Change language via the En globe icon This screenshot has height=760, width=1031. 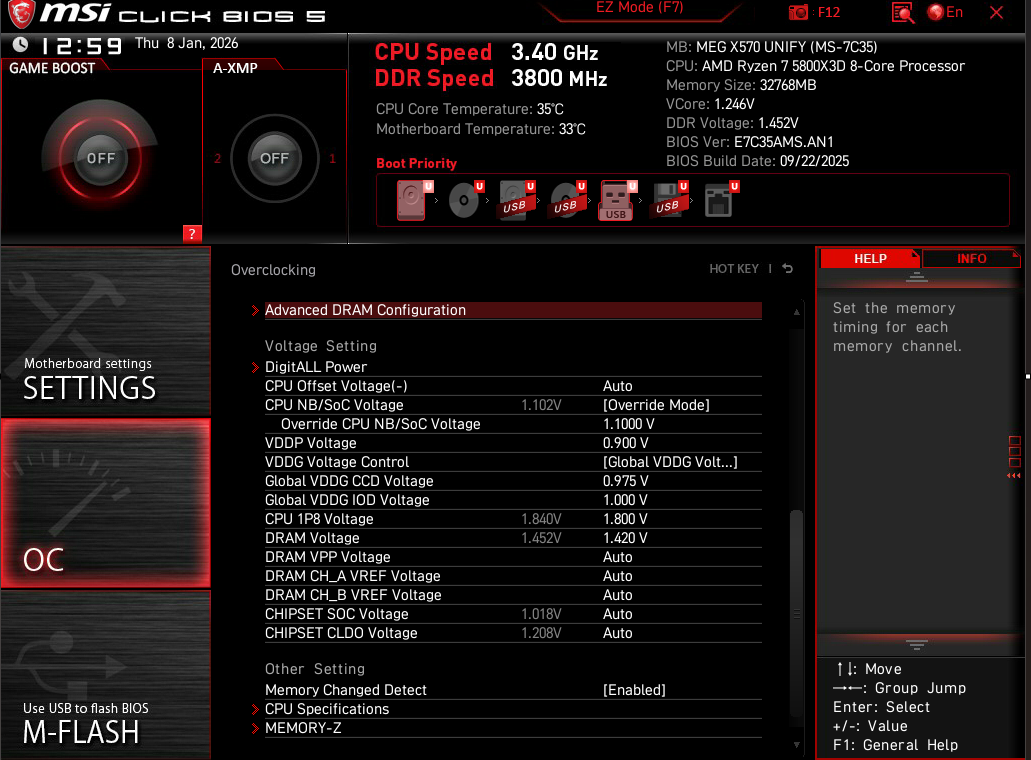[x=945, y=12]
